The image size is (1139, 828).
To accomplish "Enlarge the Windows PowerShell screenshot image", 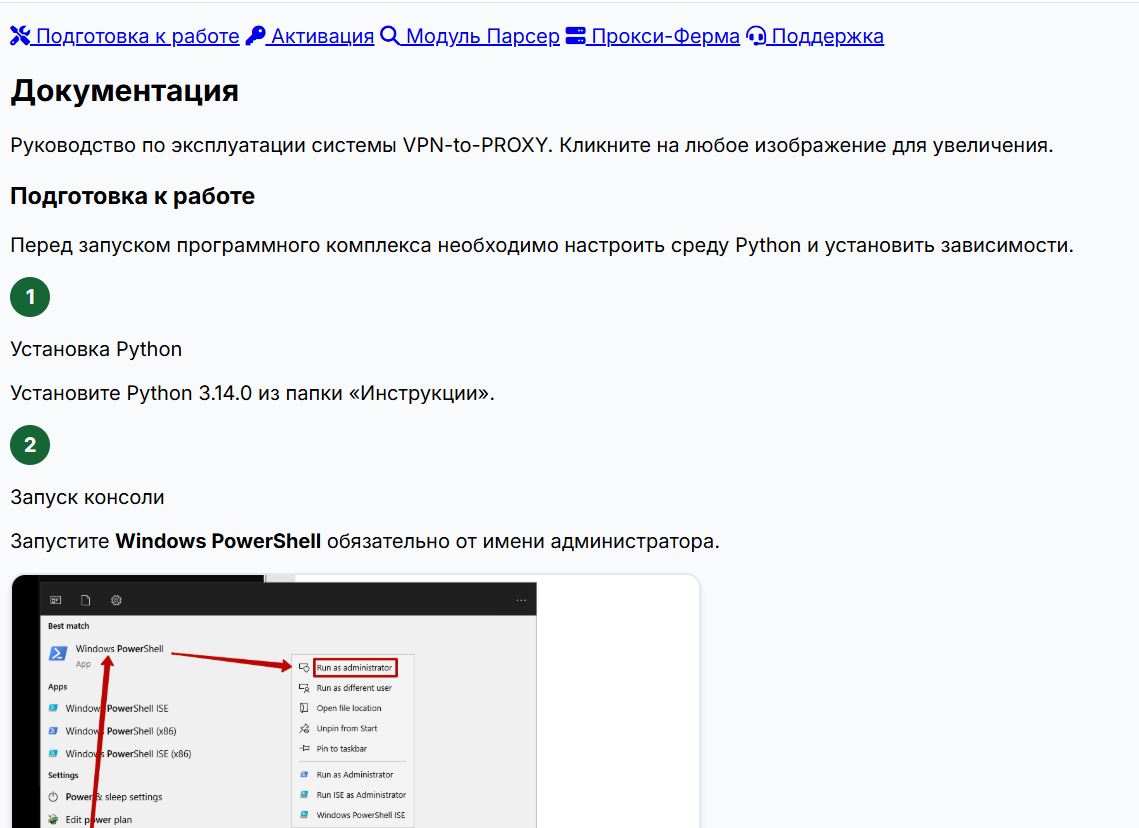I will pos(355,701).
